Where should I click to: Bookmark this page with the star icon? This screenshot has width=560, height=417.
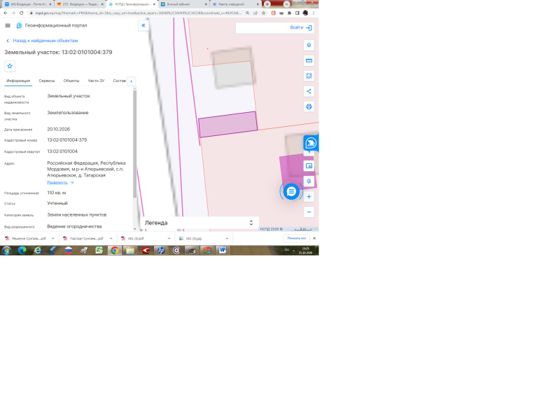[x=264, y=13]
